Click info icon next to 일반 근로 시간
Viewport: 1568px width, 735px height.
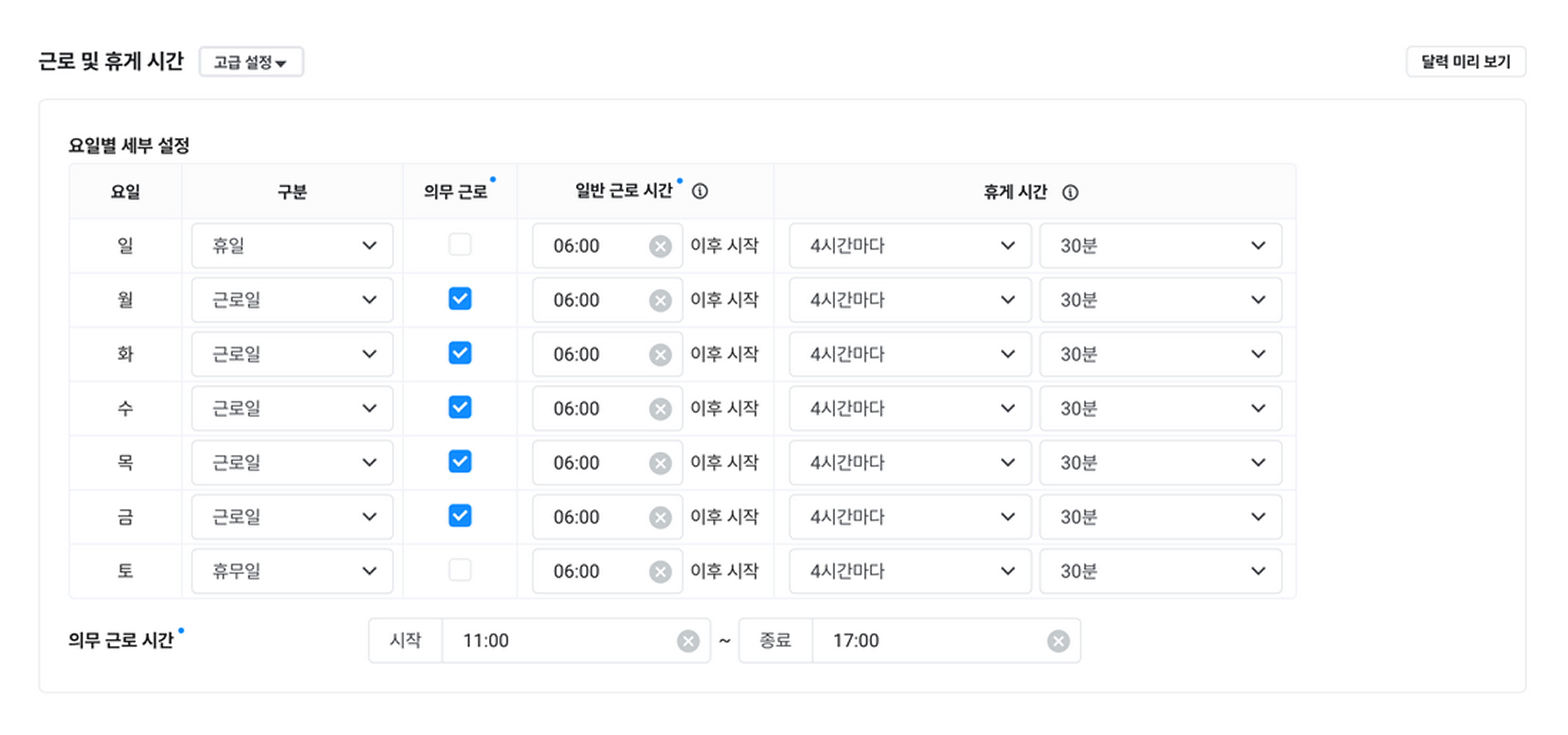pyautogui.click(x=699, y=191)
